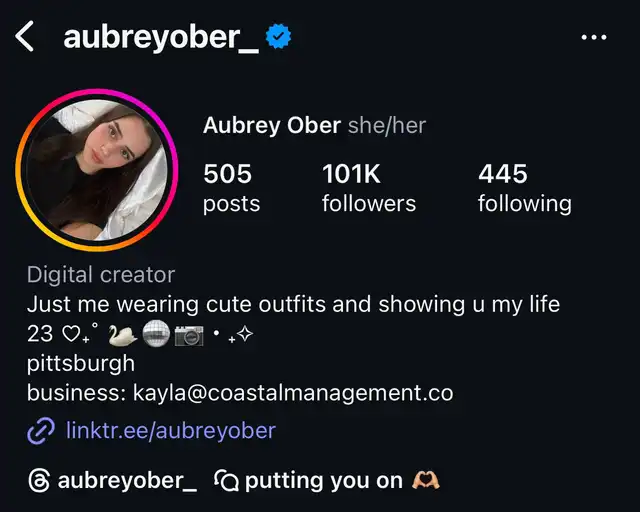Open linktr.ee/aubreyober link
This screenshot has height=512, width=640.
(x=171, y=430)
